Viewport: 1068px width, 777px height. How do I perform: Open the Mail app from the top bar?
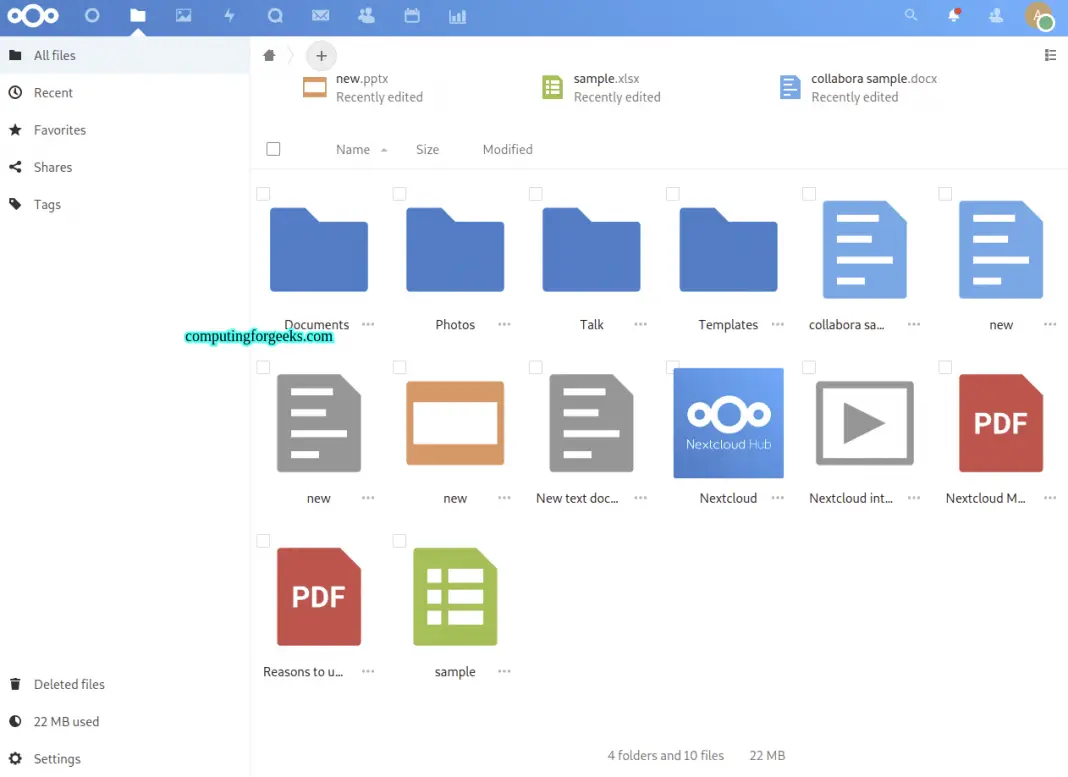(x=320, y=16)
